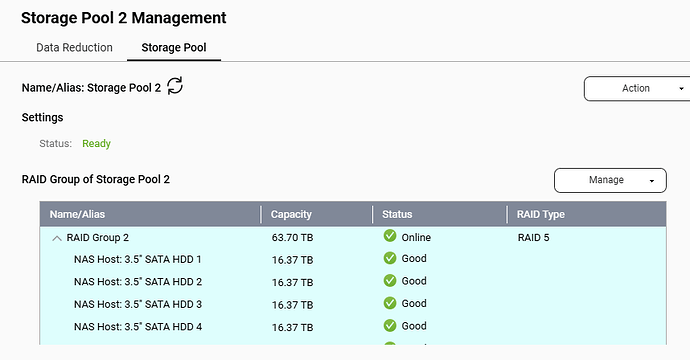Click the green Good status icon for HDD 4
690x360 pixels.
point(390,326)
